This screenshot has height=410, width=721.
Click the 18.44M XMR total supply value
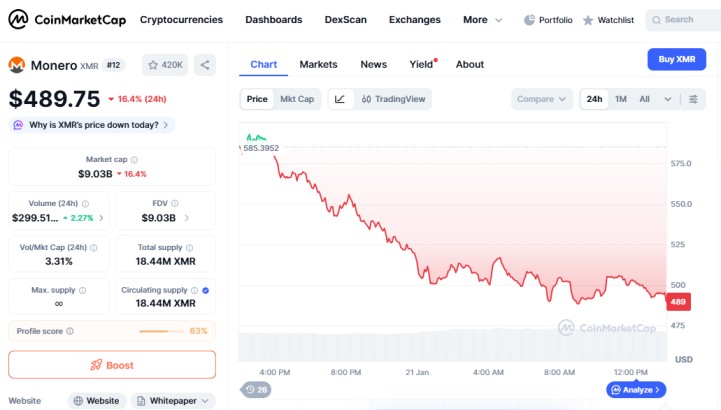point(166,262)
